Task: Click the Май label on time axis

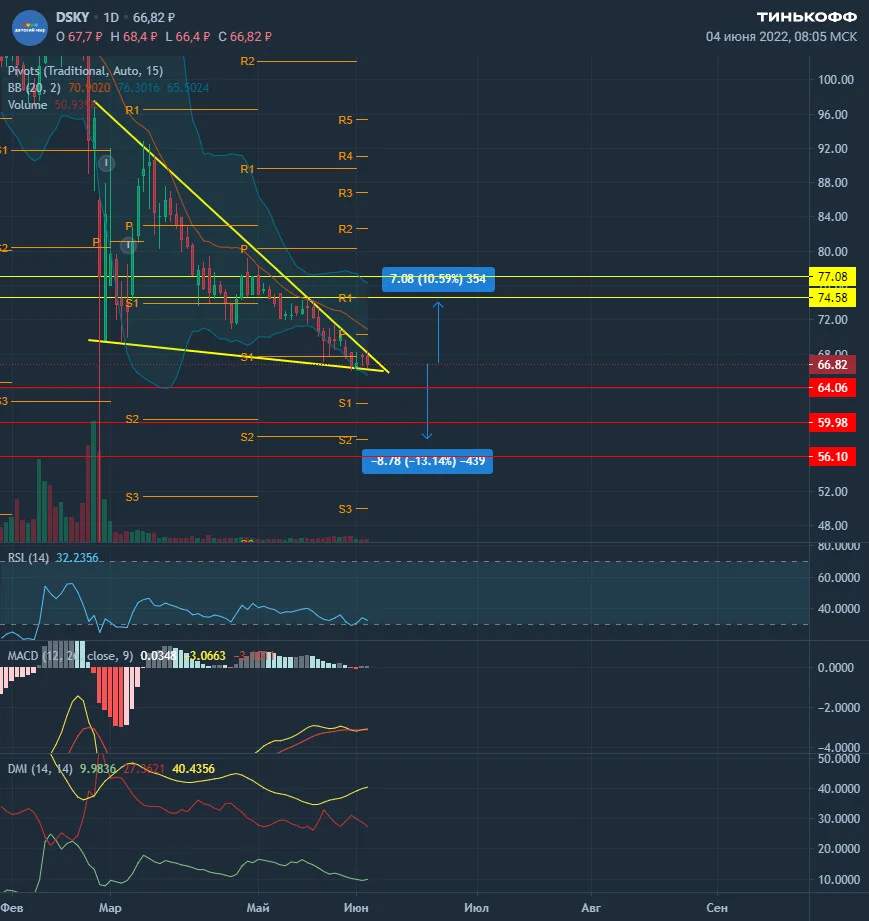Action: [258, 907]
